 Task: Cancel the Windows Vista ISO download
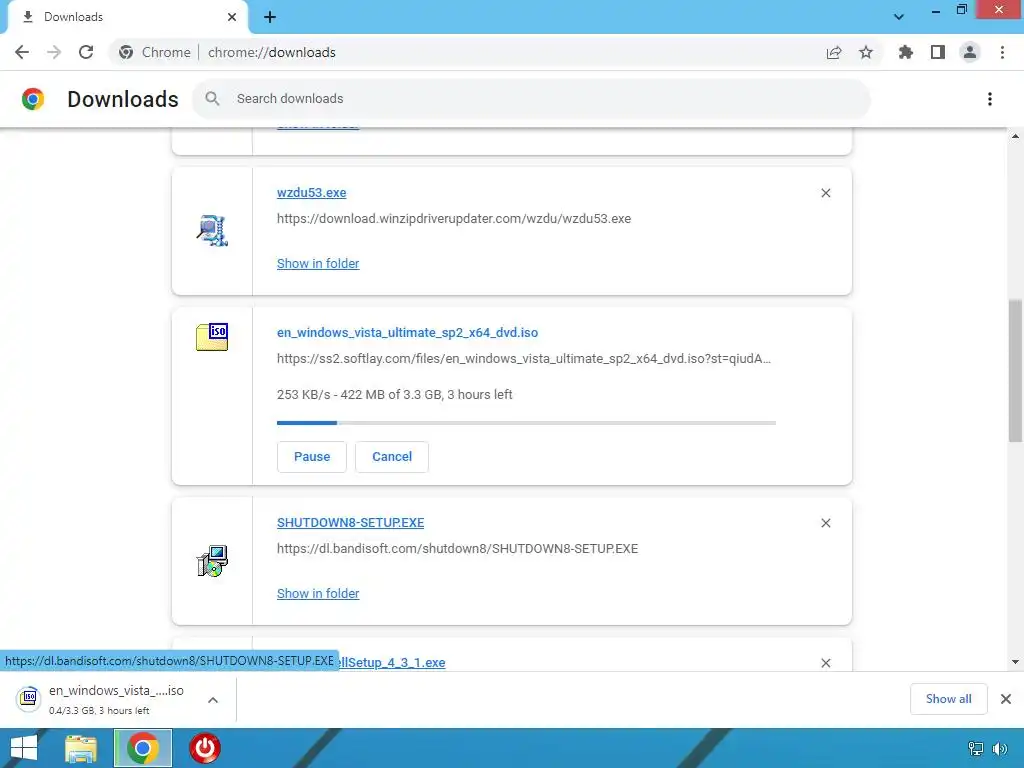(392, 456)
